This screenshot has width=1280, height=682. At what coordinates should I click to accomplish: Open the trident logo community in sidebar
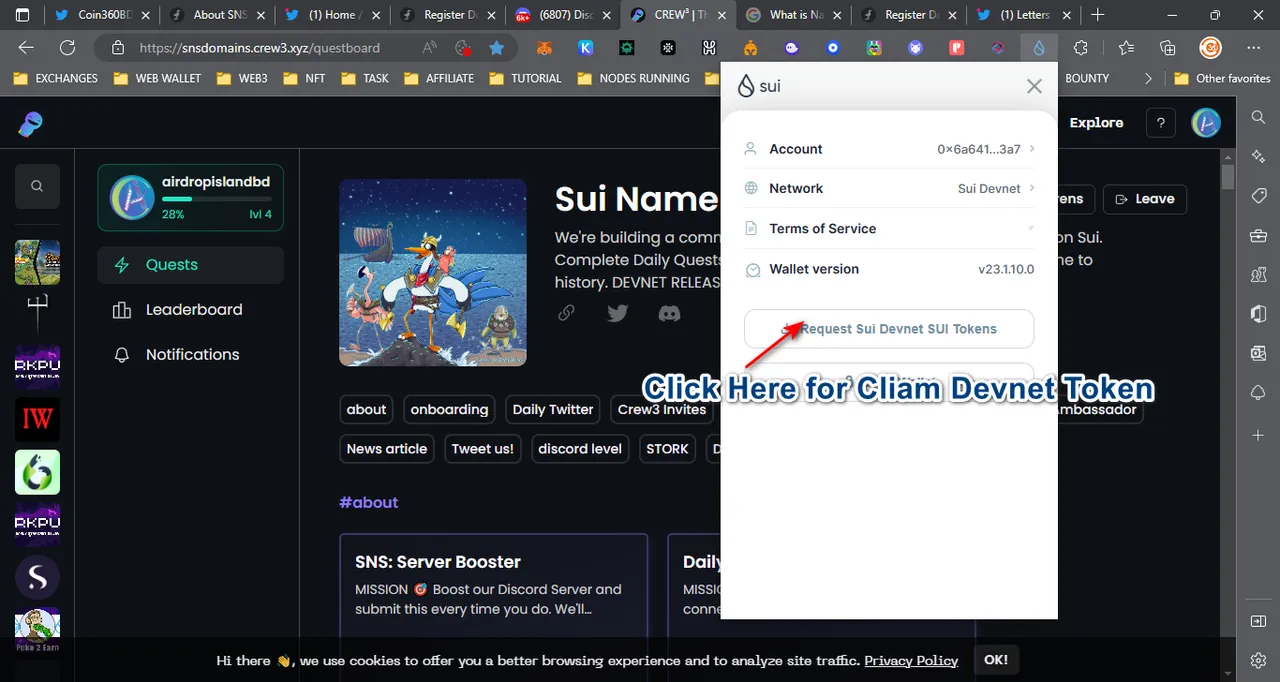pos(37,314)
